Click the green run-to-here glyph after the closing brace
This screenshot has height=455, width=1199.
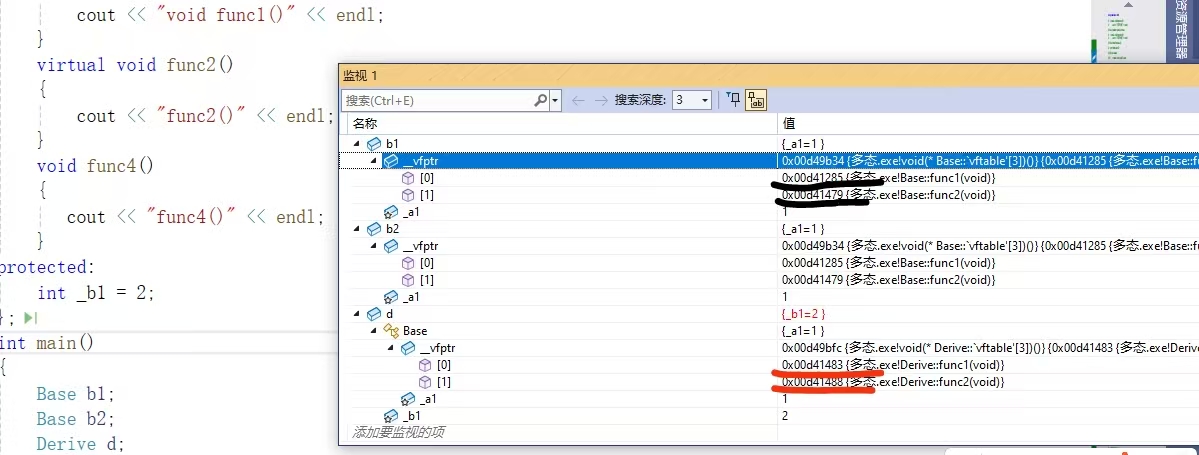coord(30,317)
